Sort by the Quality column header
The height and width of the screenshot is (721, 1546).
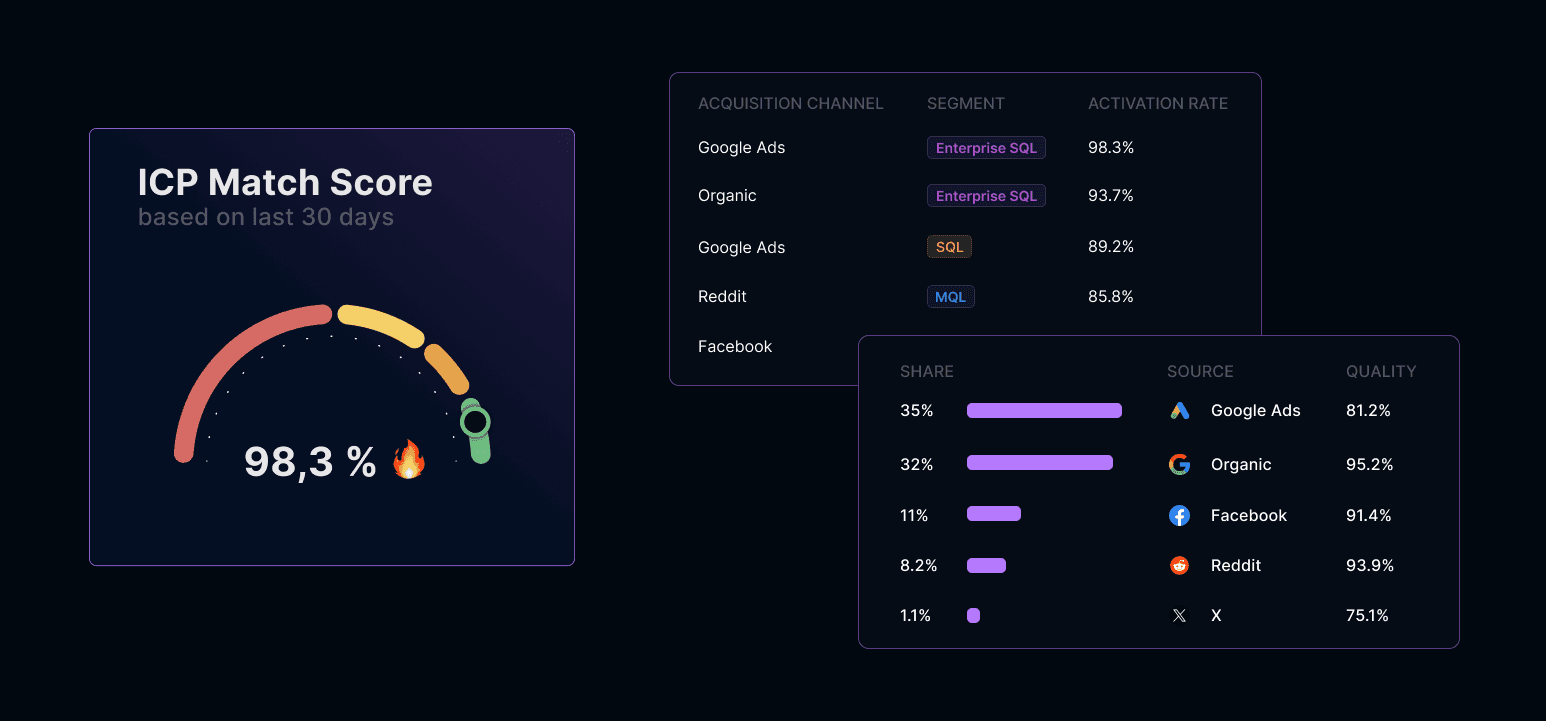tap(1381, 372)
